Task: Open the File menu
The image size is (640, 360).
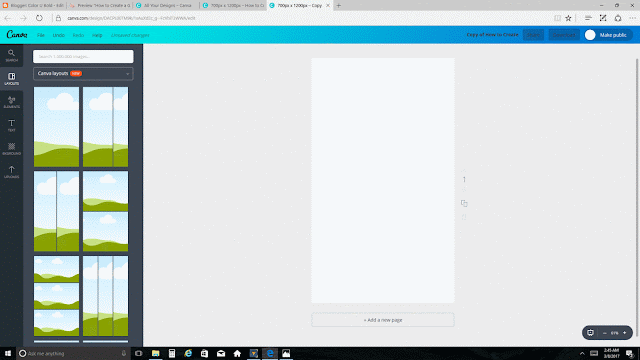Action: point(41,35)
